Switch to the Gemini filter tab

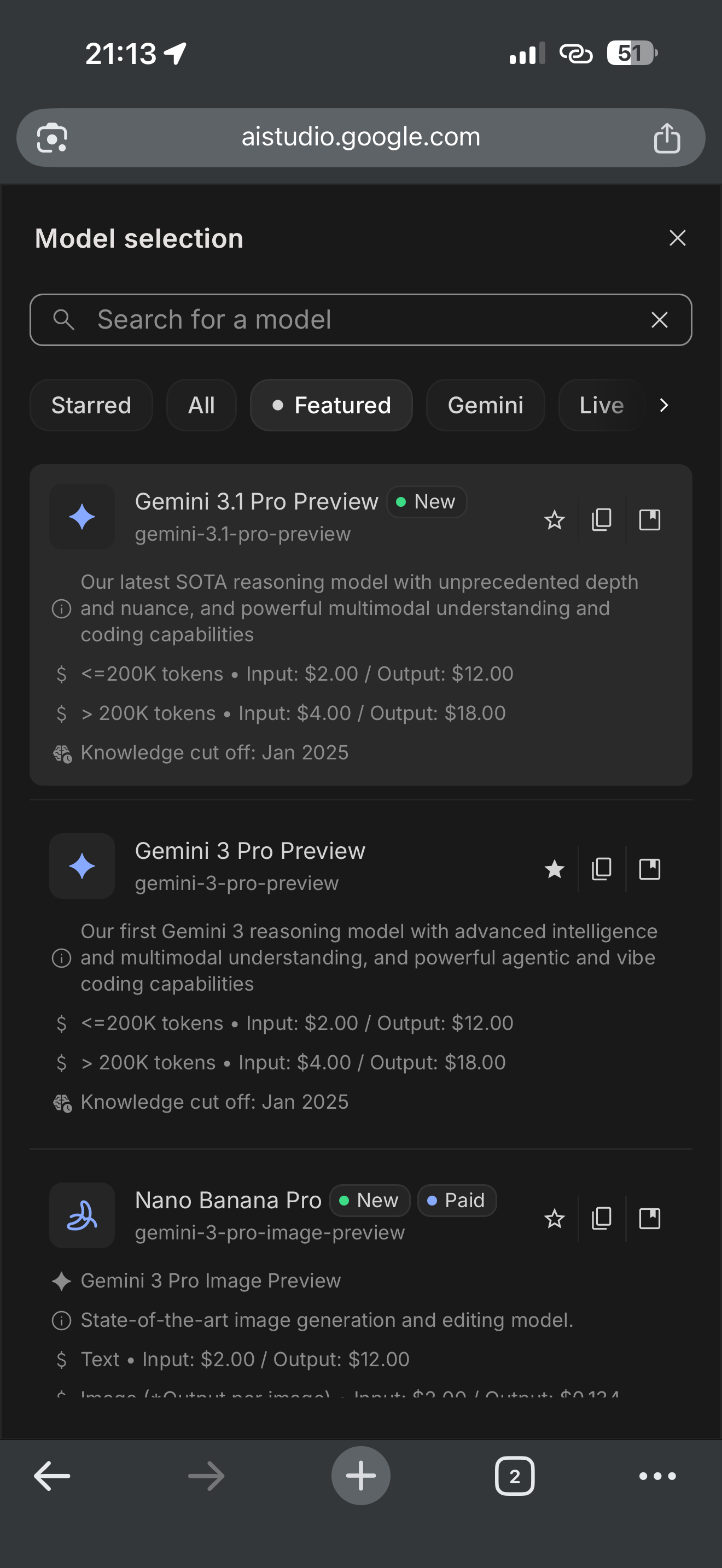pyautogui.click(x=485, y=405)
